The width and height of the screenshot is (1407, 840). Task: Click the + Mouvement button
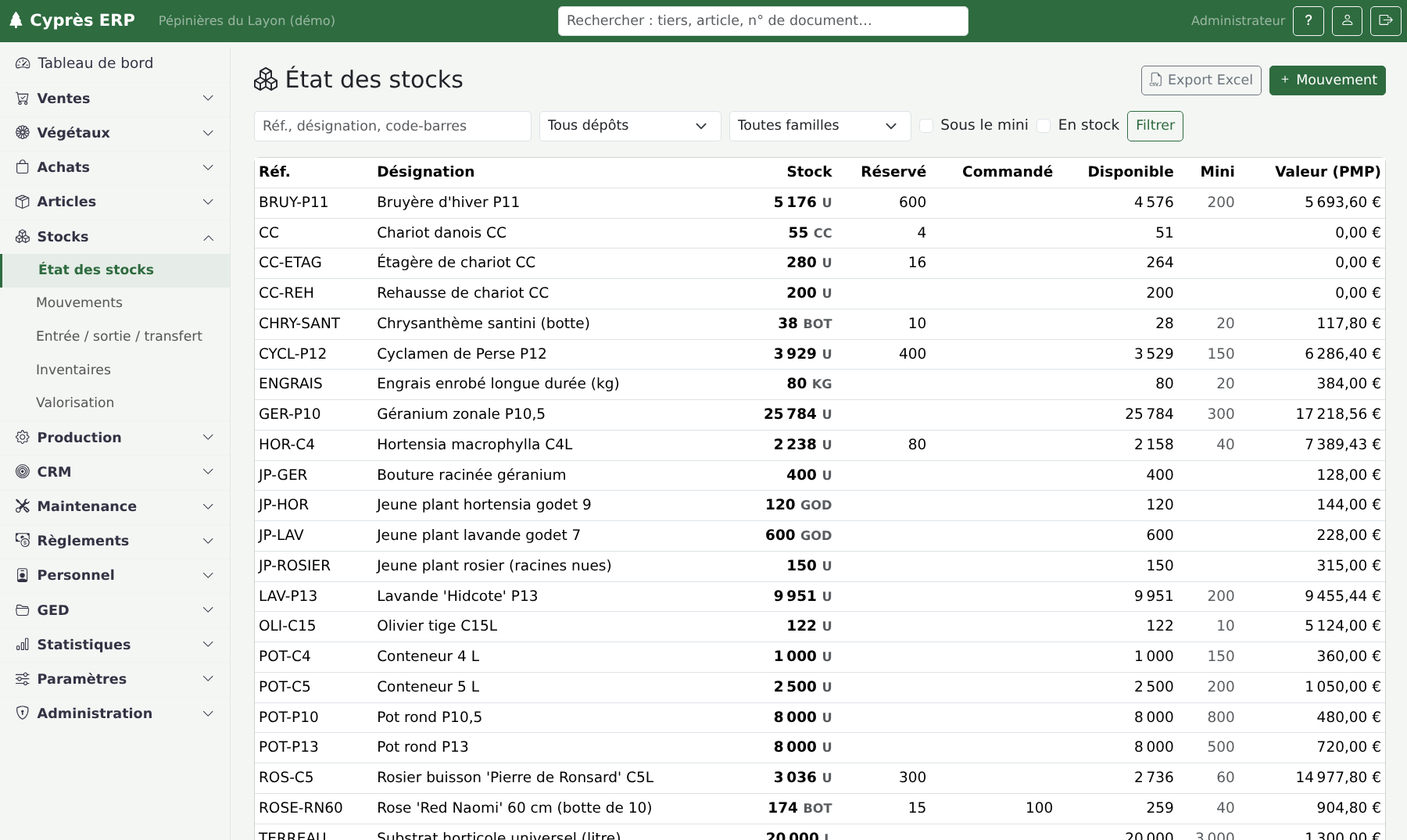pos(1327,80)
